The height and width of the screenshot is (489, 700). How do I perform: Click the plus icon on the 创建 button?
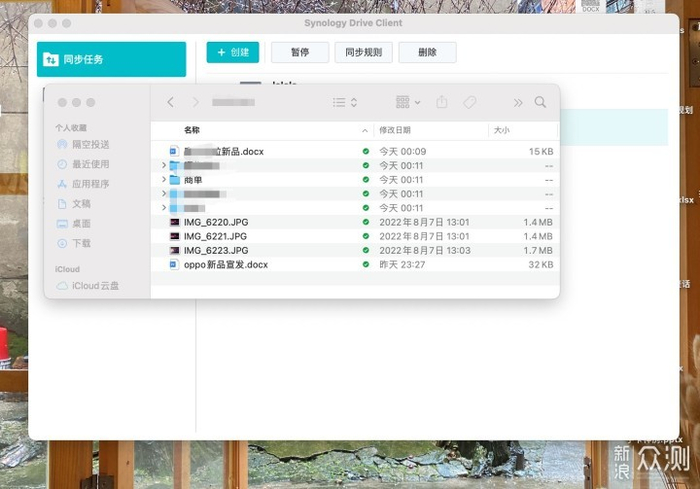click(221, 52)
